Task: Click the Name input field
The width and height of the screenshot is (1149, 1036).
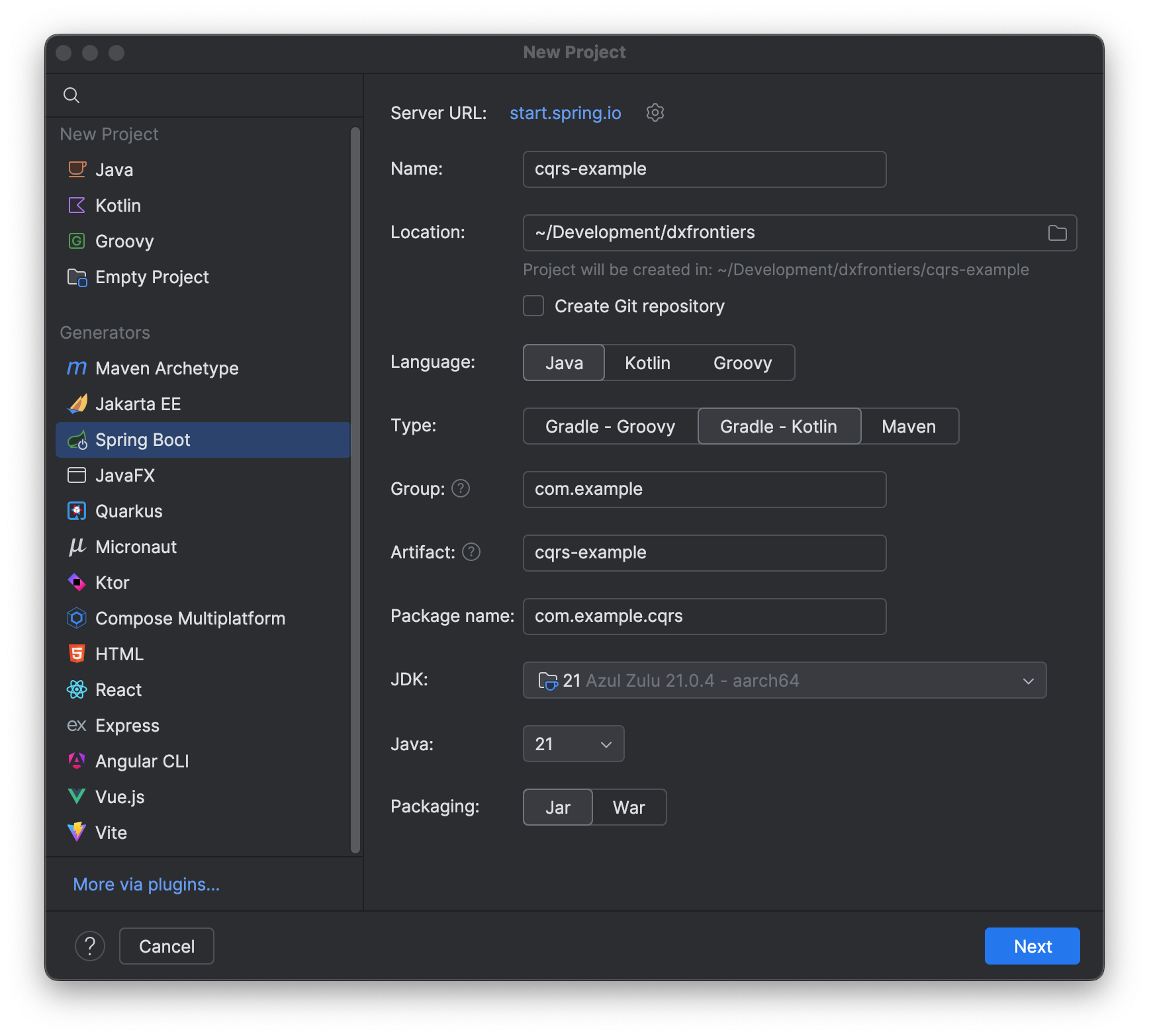Action: coord(704,169)
